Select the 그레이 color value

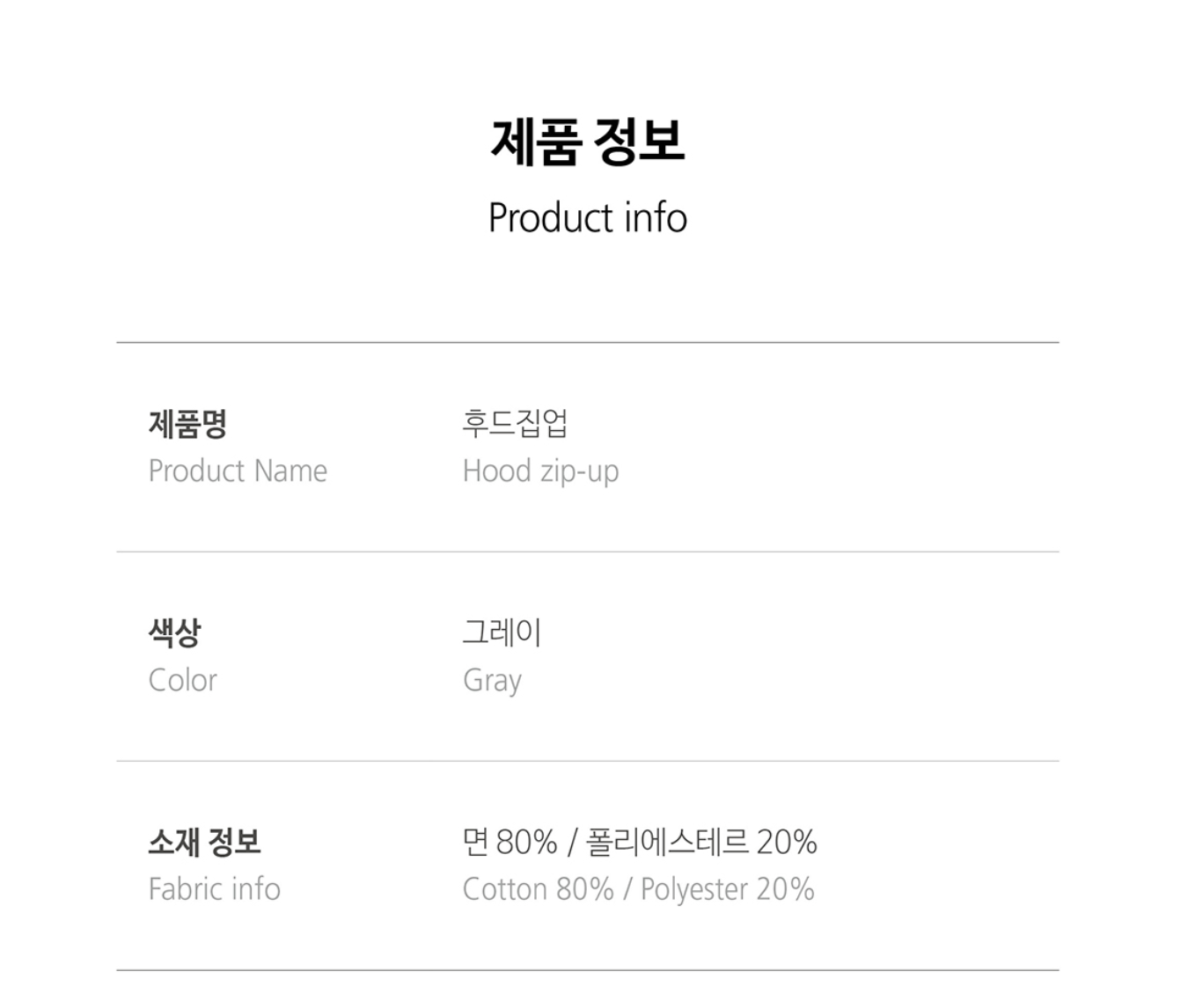pos(502,632)
